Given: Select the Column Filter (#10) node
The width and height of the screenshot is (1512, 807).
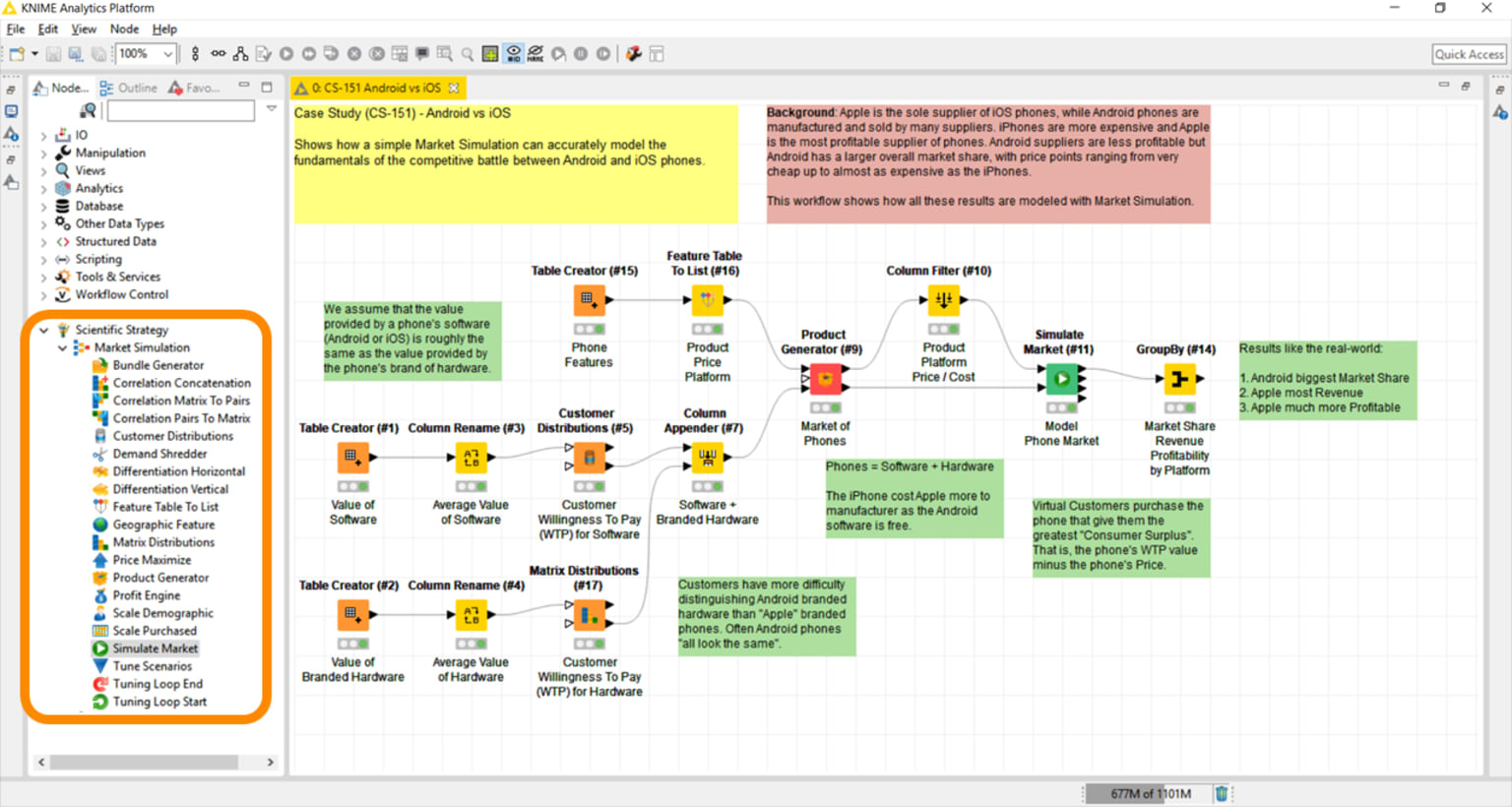Looking at the screenshot, I should point(943,299).
